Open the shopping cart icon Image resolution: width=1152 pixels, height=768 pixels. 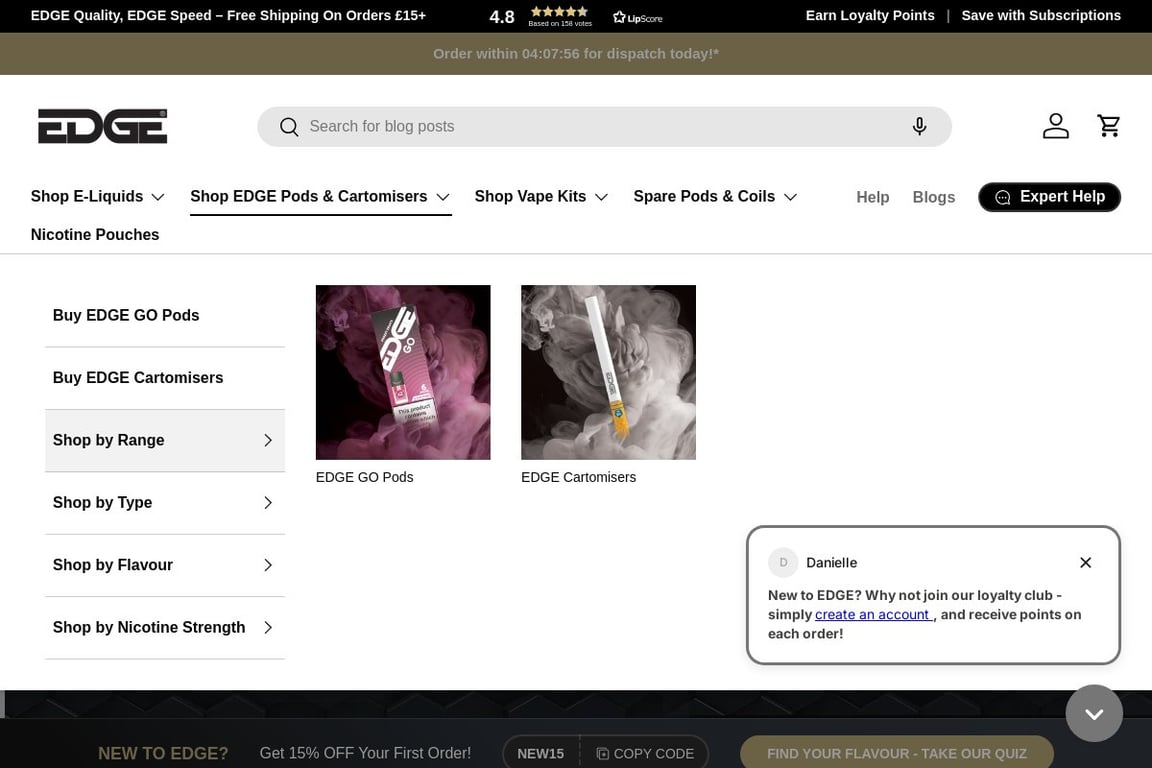tap(1109, 126)
